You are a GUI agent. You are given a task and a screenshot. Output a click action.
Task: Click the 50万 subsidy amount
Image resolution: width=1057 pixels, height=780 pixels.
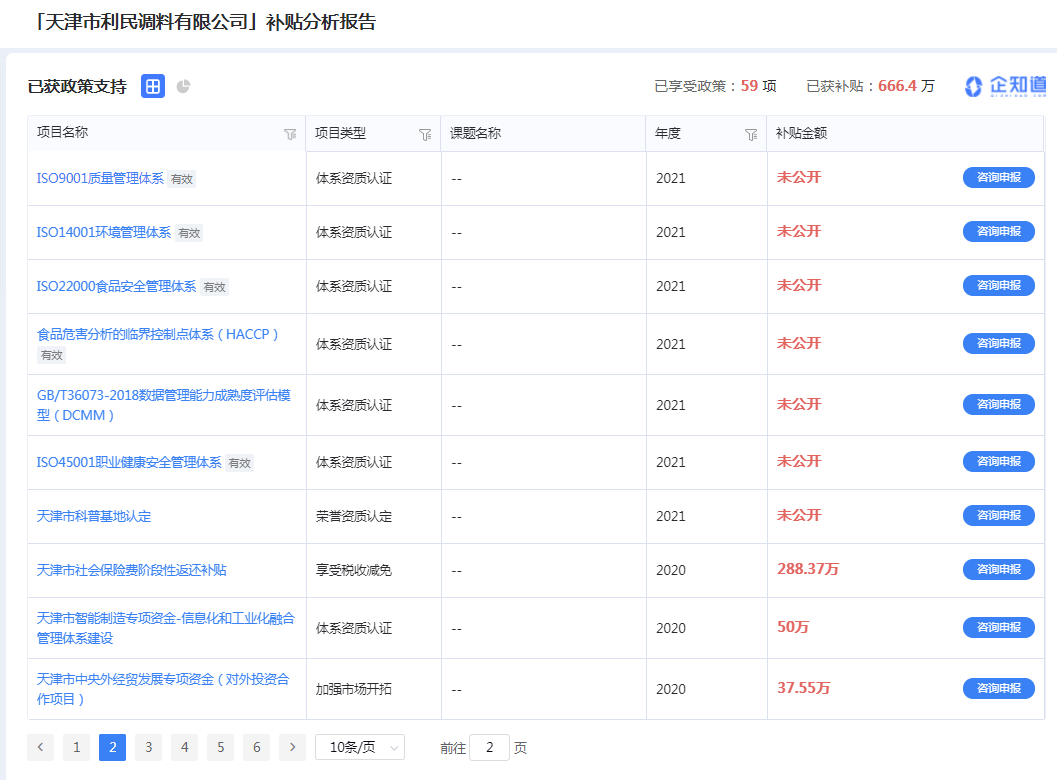click(x=793, y=627)
